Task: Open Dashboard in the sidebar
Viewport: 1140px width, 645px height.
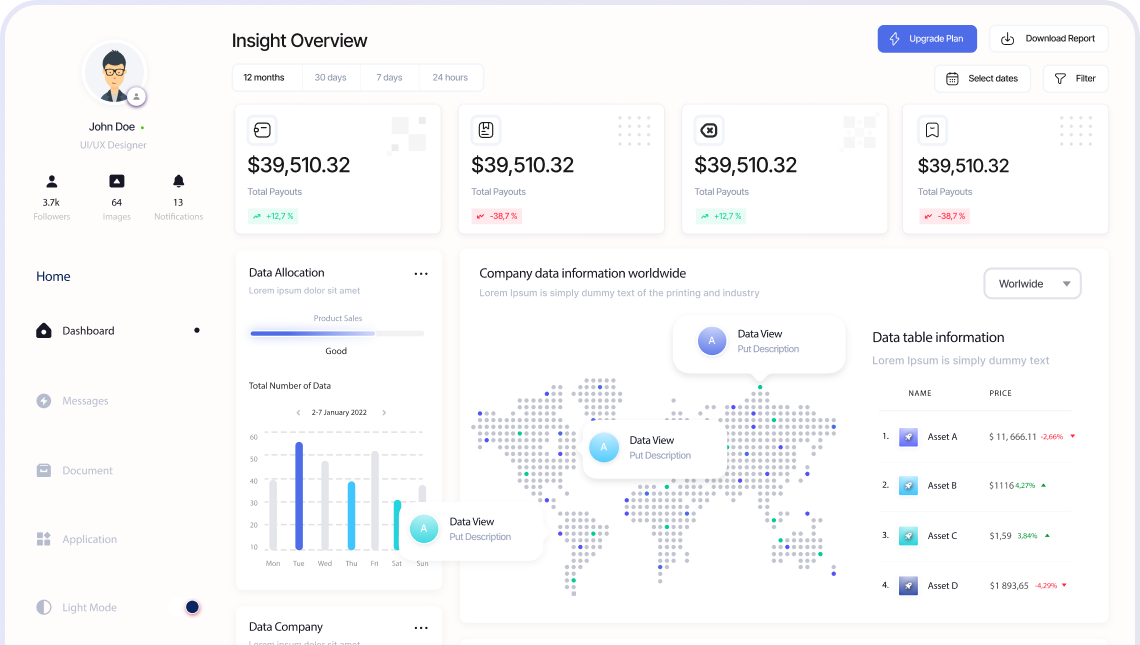Action: tap(88, 331)
